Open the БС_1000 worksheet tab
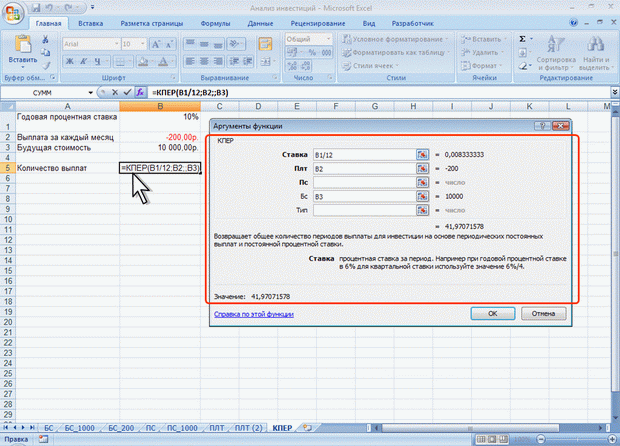This screenshot has width=620, height=446. coord(79,427)
